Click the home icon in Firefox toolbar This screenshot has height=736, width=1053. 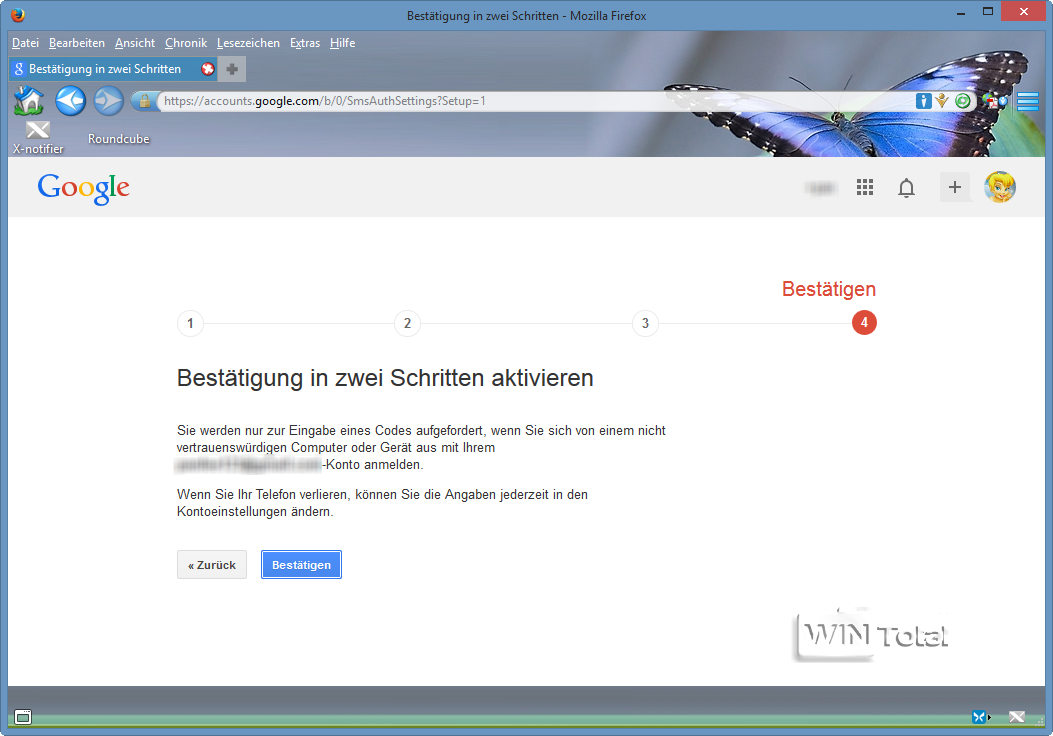(29, 101)
